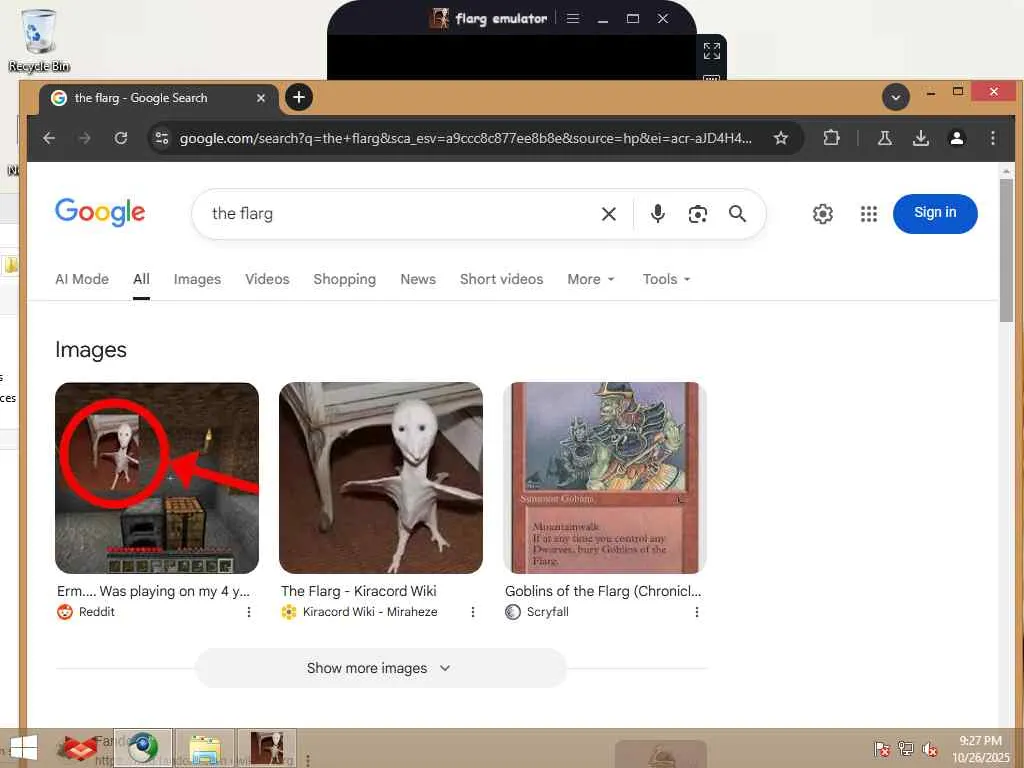Click the flarg emulator title icon
The width and height of the screenshot is (1024, 768).
(x=440, y=18)
